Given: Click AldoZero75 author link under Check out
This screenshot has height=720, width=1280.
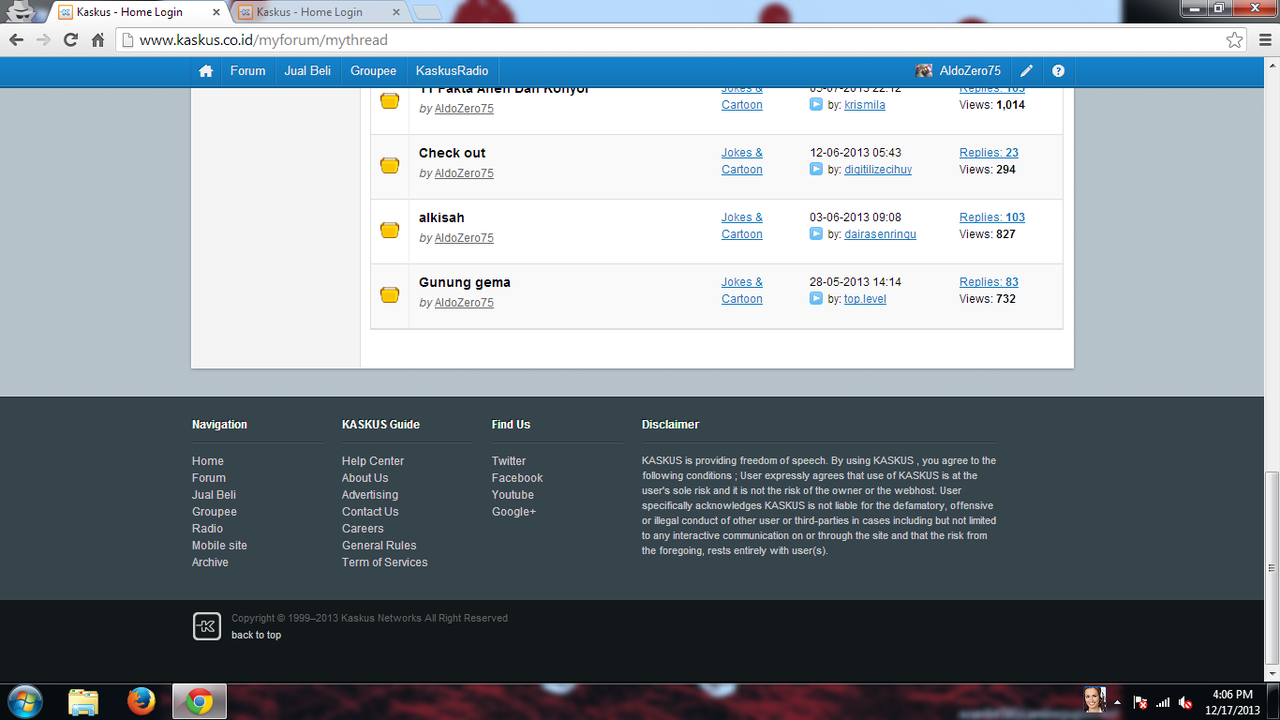Looking at the screenshot, I should tap(464, 173).
